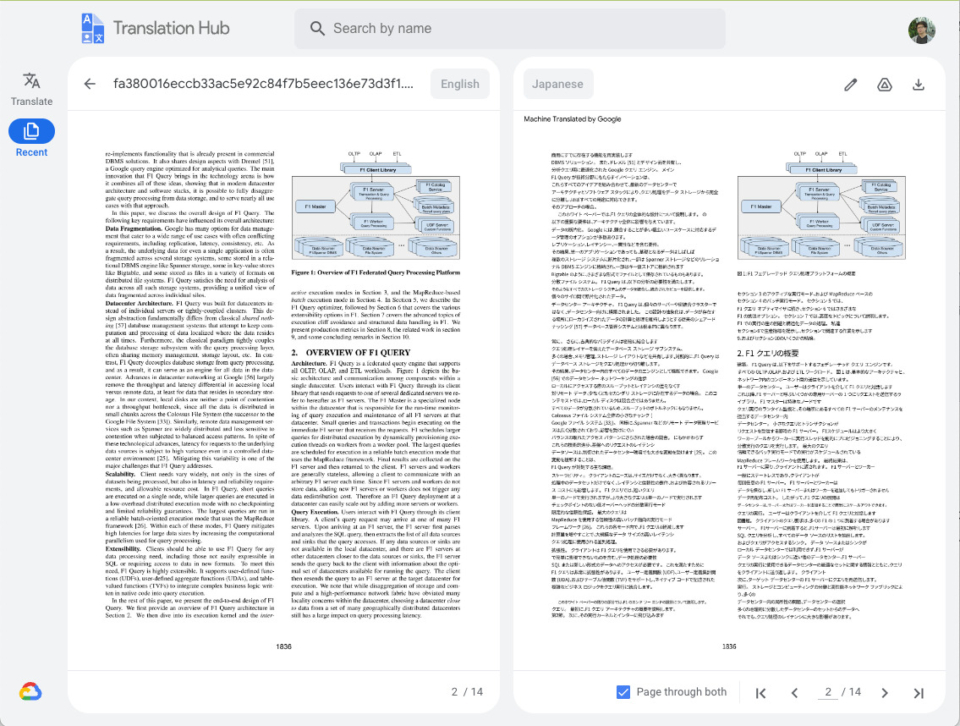This screenshot has width=960, height=726.
Task: Click the search magnifier icon
Action: tap(318, 30)
